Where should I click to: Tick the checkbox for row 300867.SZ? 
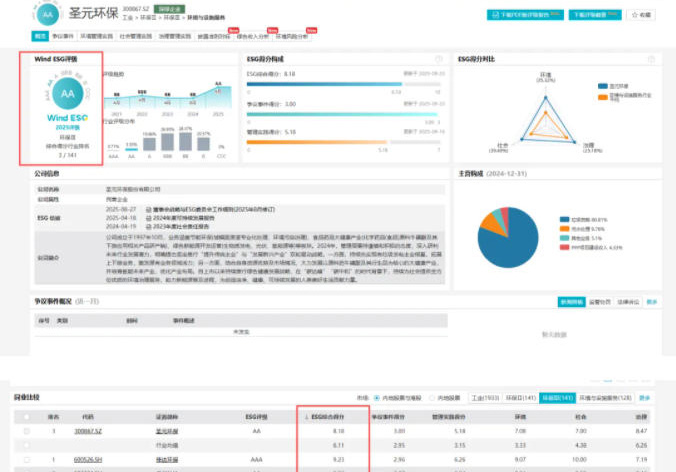point(27,431)
